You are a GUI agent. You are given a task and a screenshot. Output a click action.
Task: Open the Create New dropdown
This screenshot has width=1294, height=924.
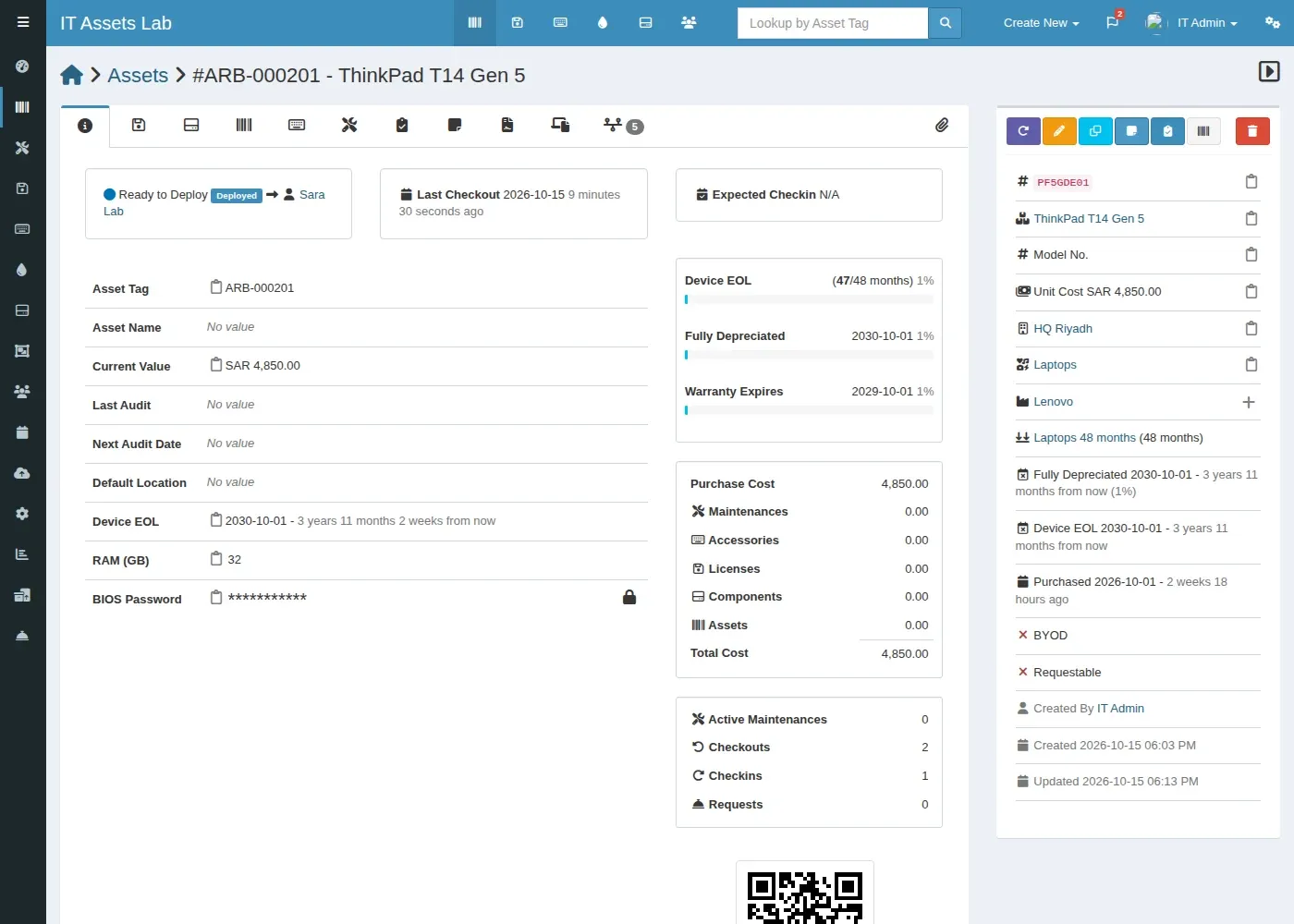point(1042,23)
